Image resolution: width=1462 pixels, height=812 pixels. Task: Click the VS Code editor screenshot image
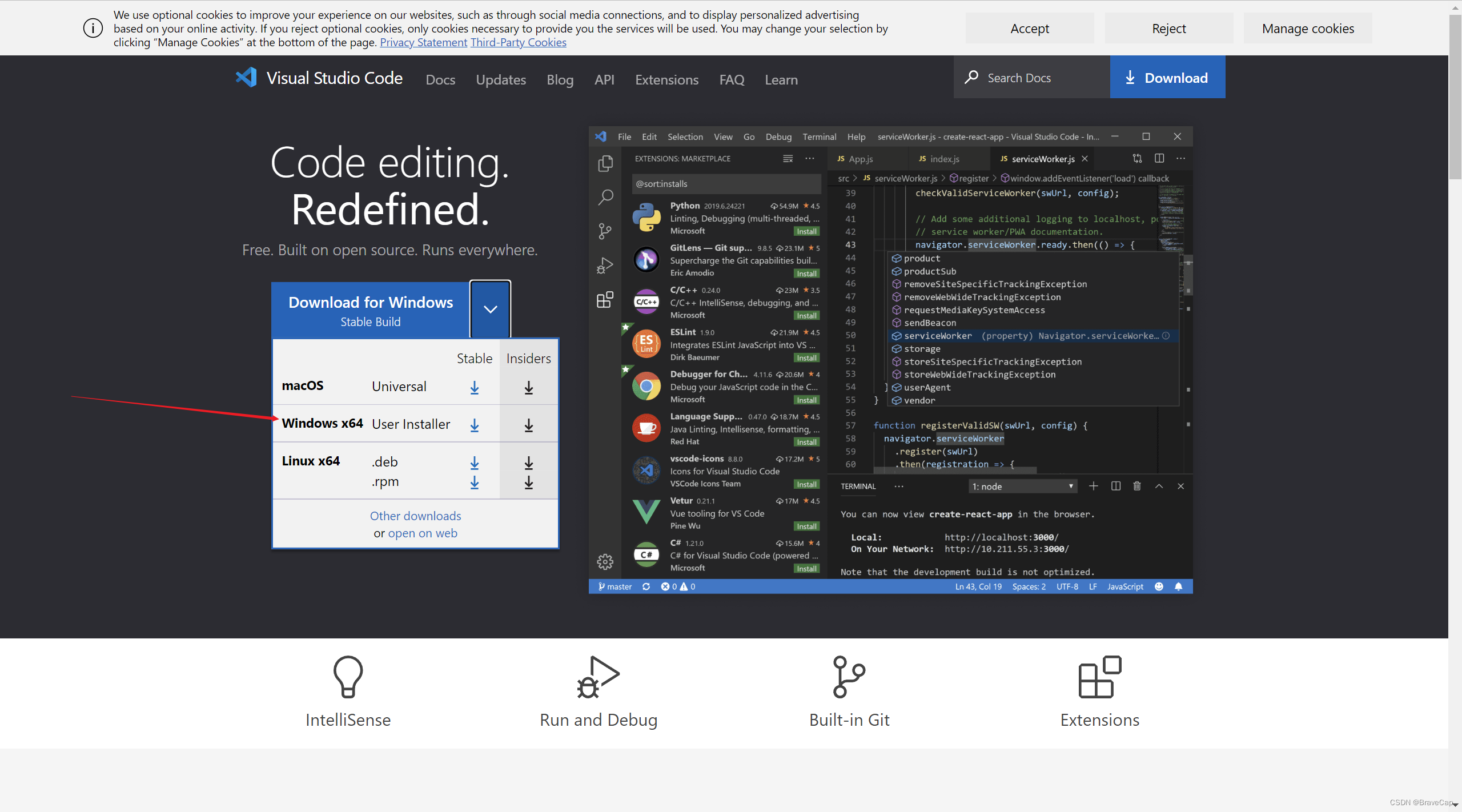click(890, 360)
